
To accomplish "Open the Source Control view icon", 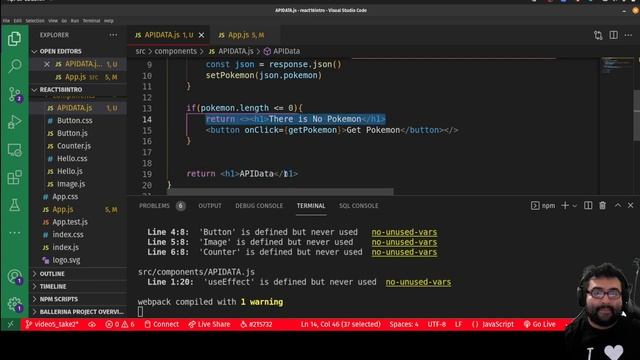I will (x=15, y=94).
